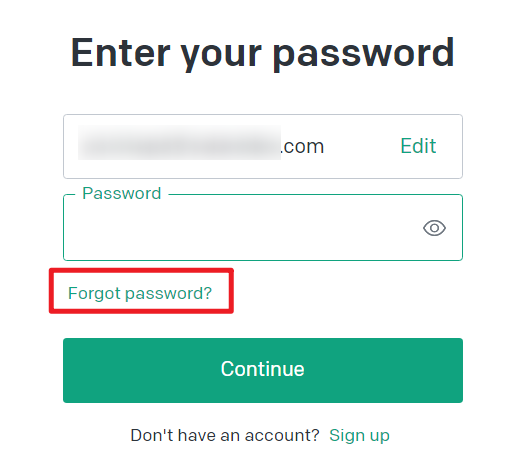528x469 pixels.
Task: Click the email address container box
Action: [x=263, y=146]
